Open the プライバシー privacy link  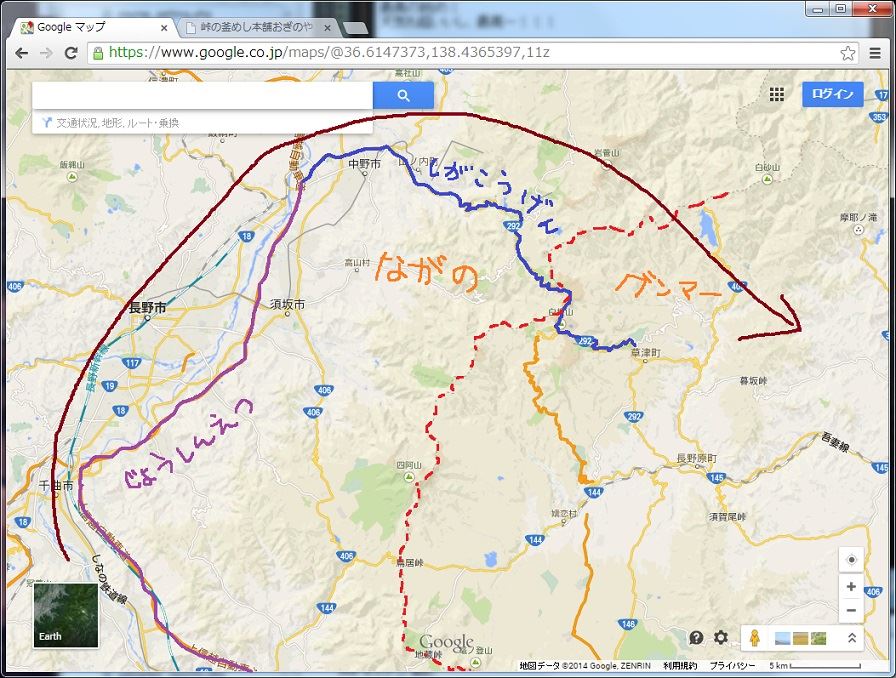point(733,665)
